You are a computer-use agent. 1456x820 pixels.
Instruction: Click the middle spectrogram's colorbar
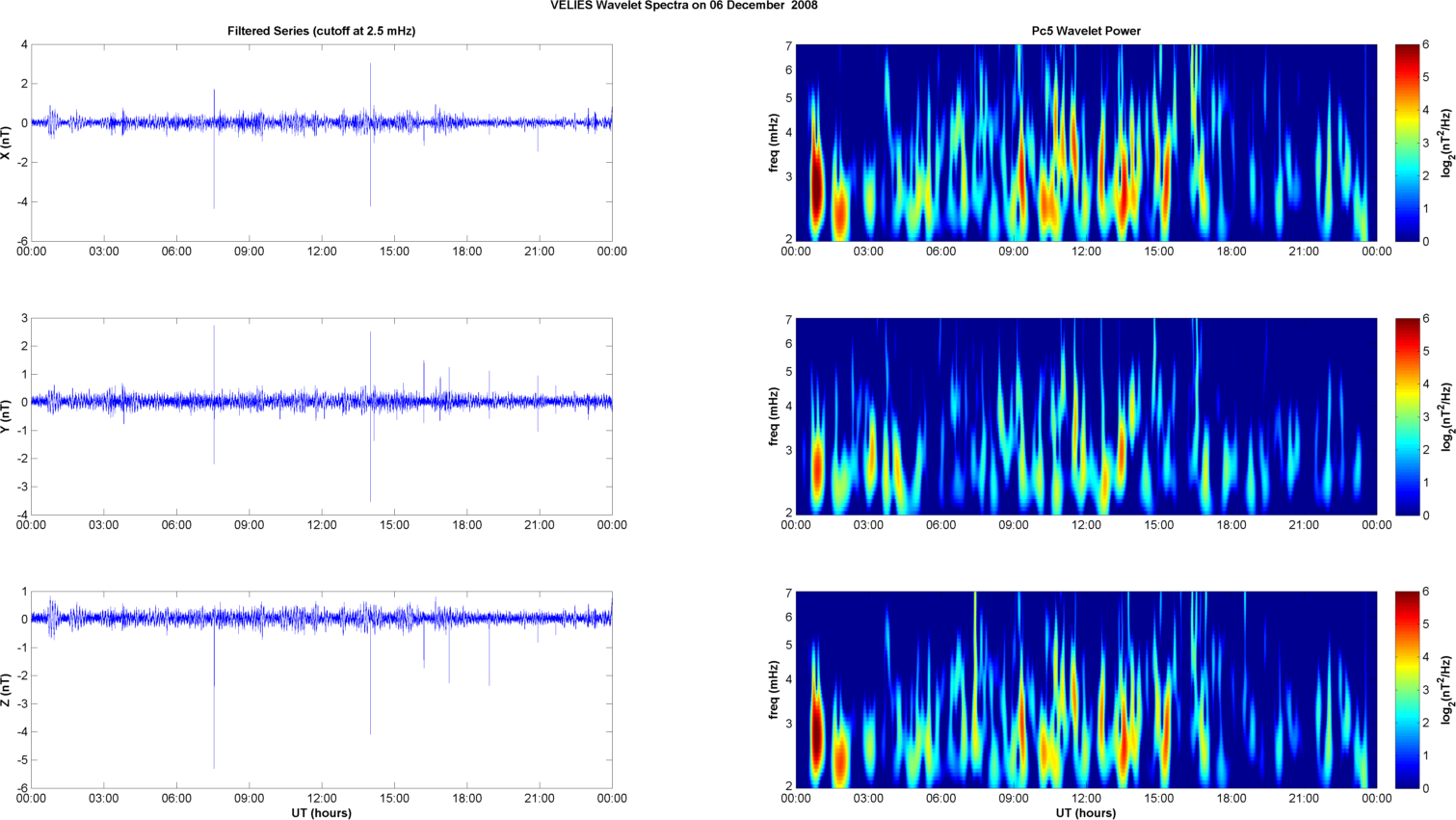click(1407, 416)
